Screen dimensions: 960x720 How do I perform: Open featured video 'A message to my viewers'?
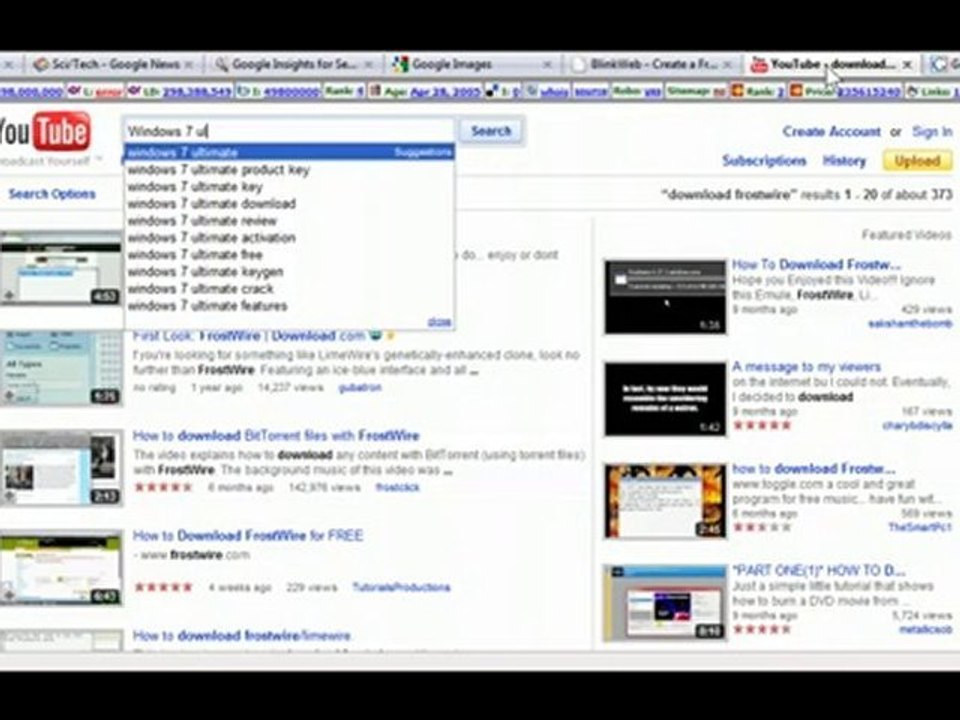tap(806, 367)
